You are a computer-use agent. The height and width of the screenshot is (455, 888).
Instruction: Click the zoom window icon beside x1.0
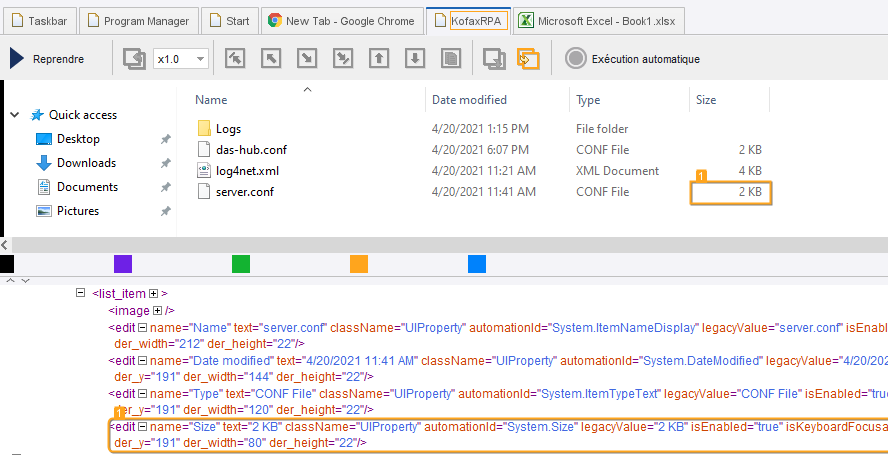(x=134, y=59)
